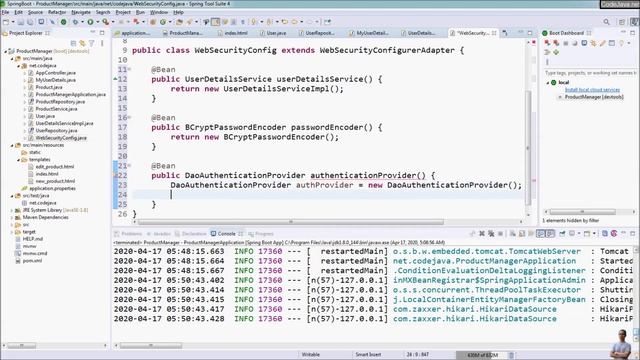
Task: Open the New wizard toolbar icon
Action: tap(6, 22)
